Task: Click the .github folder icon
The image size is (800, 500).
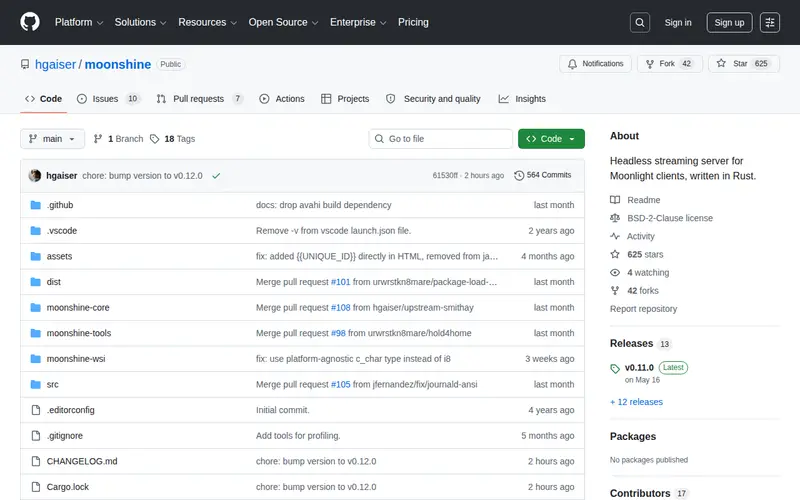Action: pyautogui.click(x=36, y=205)
